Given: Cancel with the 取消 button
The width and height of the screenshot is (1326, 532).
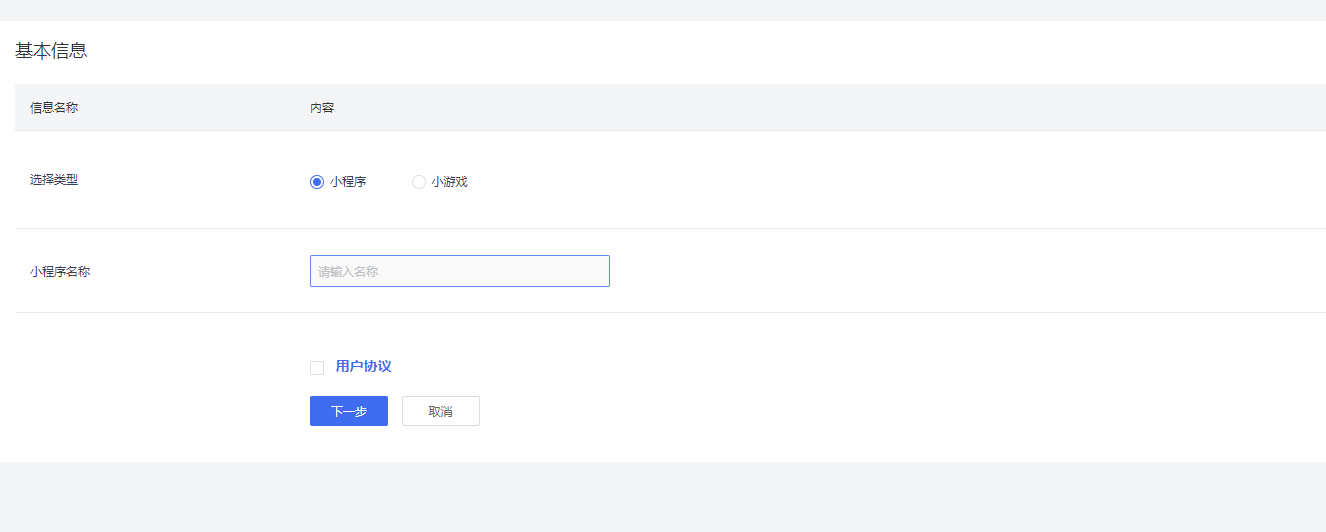Looking at the screenshot, I should (x=441, y=411).
